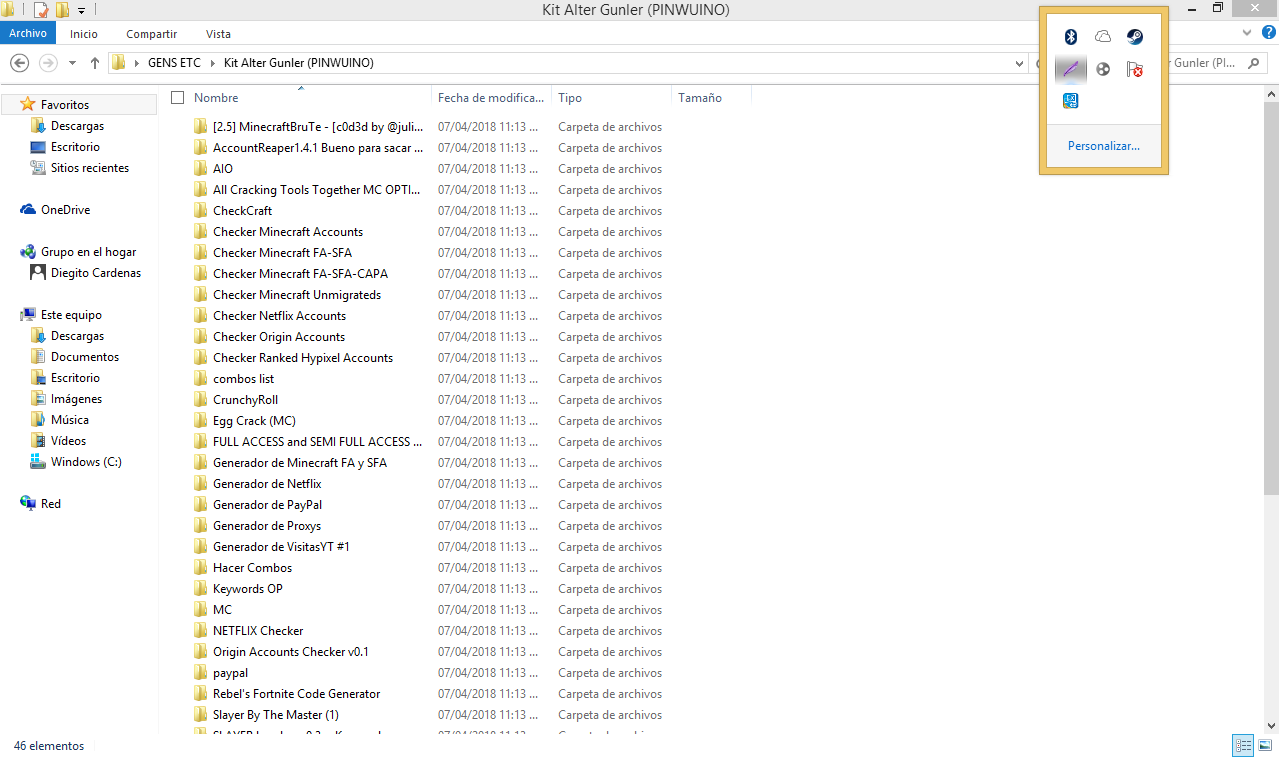The width and height of the screenshot is (1279, 757).
Task: Sort by the Tipo column header
Action: [611, 98]
